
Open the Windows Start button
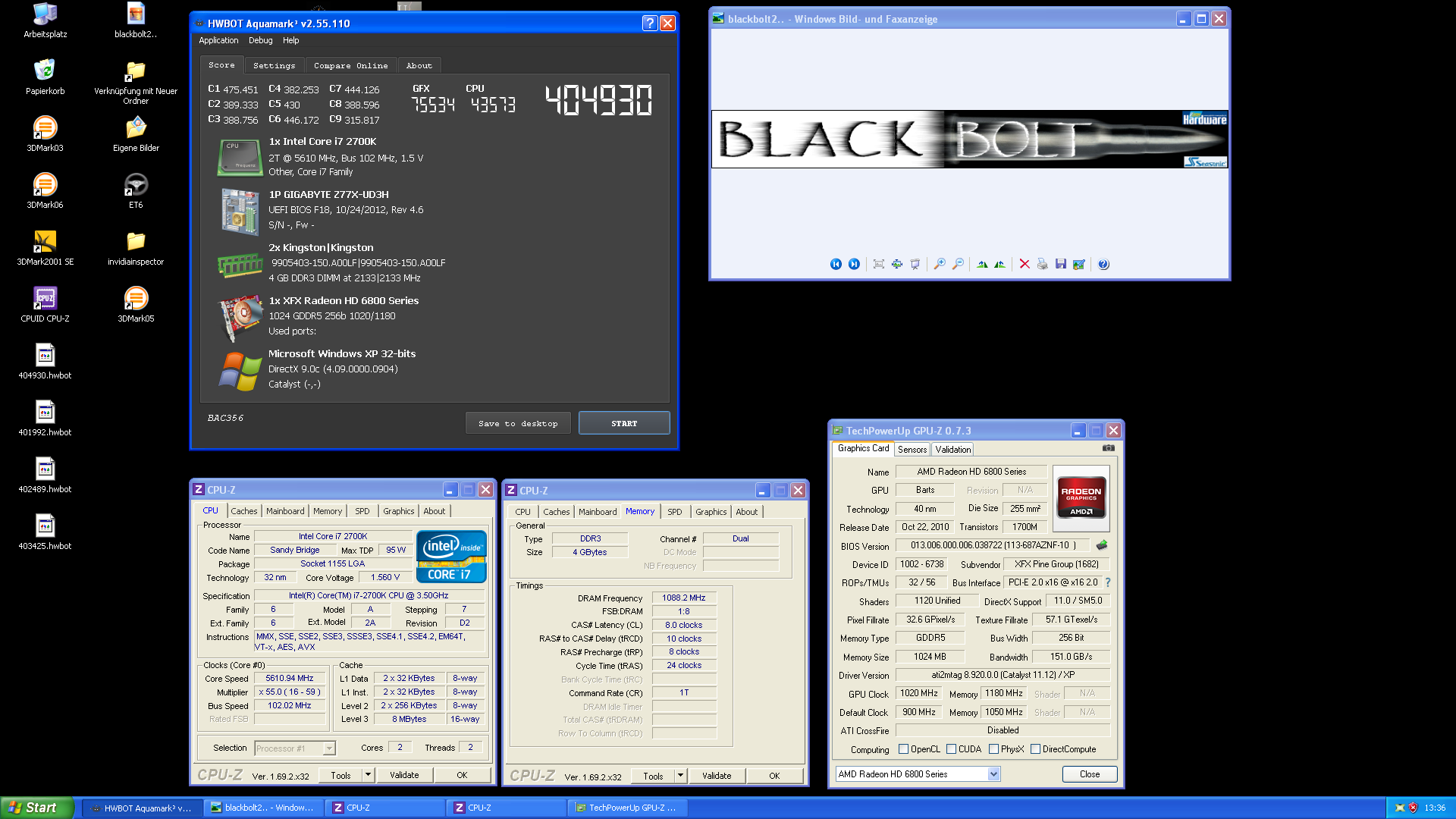tap(37, 808)
